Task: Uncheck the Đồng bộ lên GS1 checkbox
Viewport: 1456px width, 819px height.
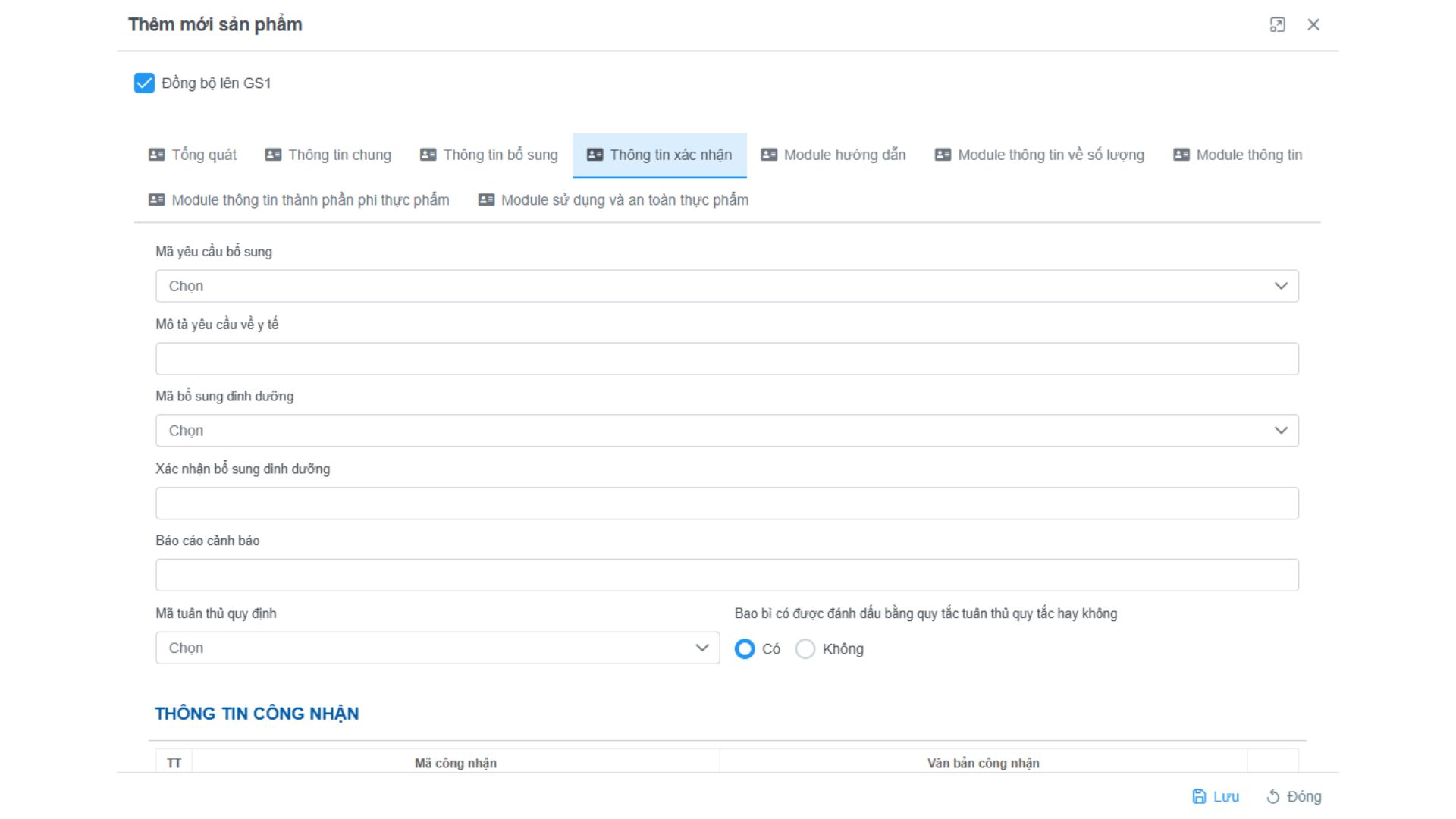Action: click(144, 83)
